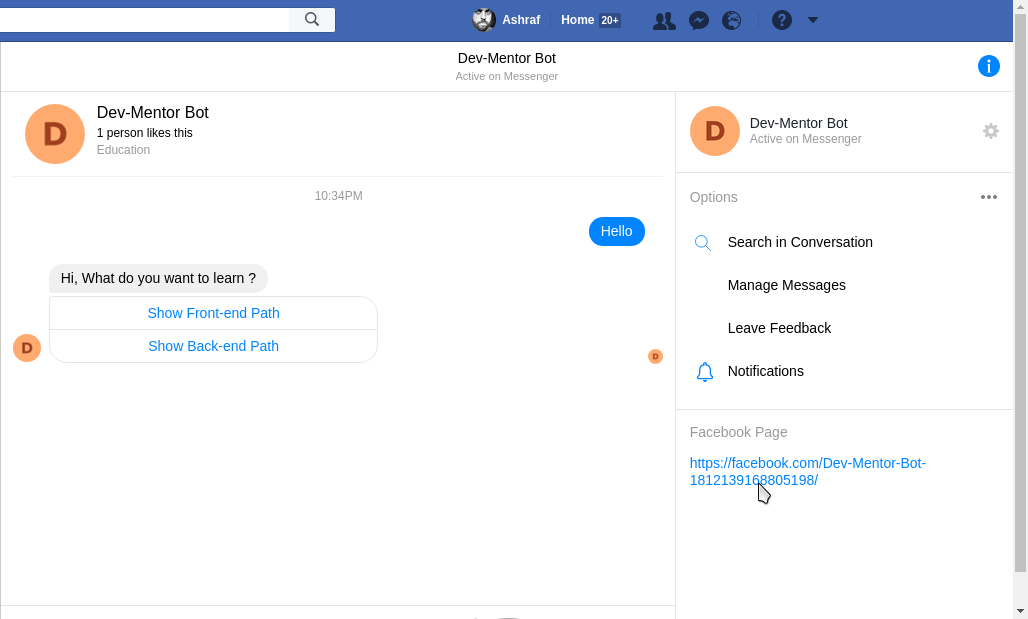The image size is (1028, 619).
Task: Expand the account dropdown arrow
Action: click(x=813, y=20)
